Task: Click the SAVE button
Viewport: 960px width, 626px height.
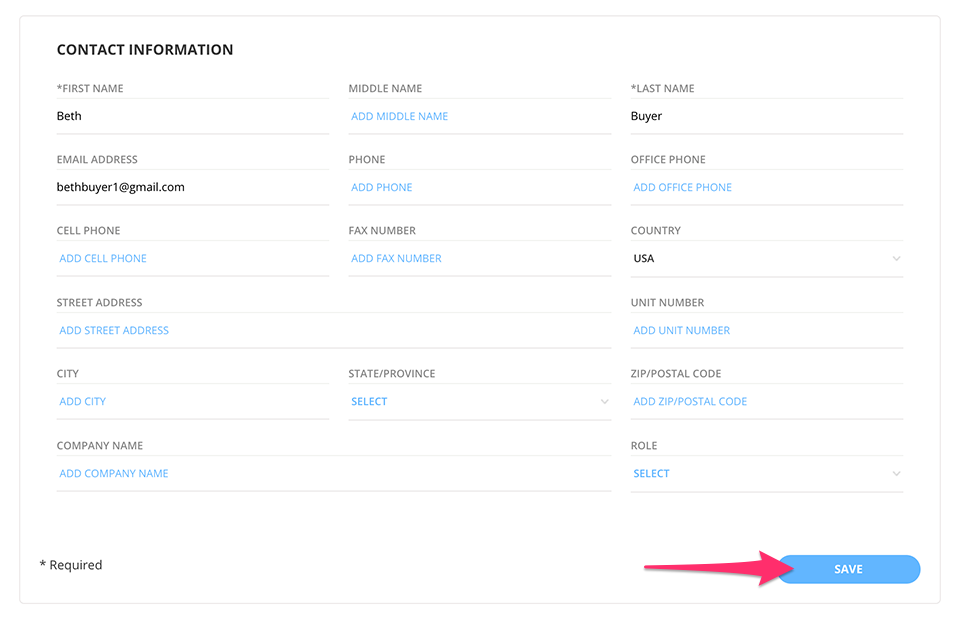Action: pos(848,568)
